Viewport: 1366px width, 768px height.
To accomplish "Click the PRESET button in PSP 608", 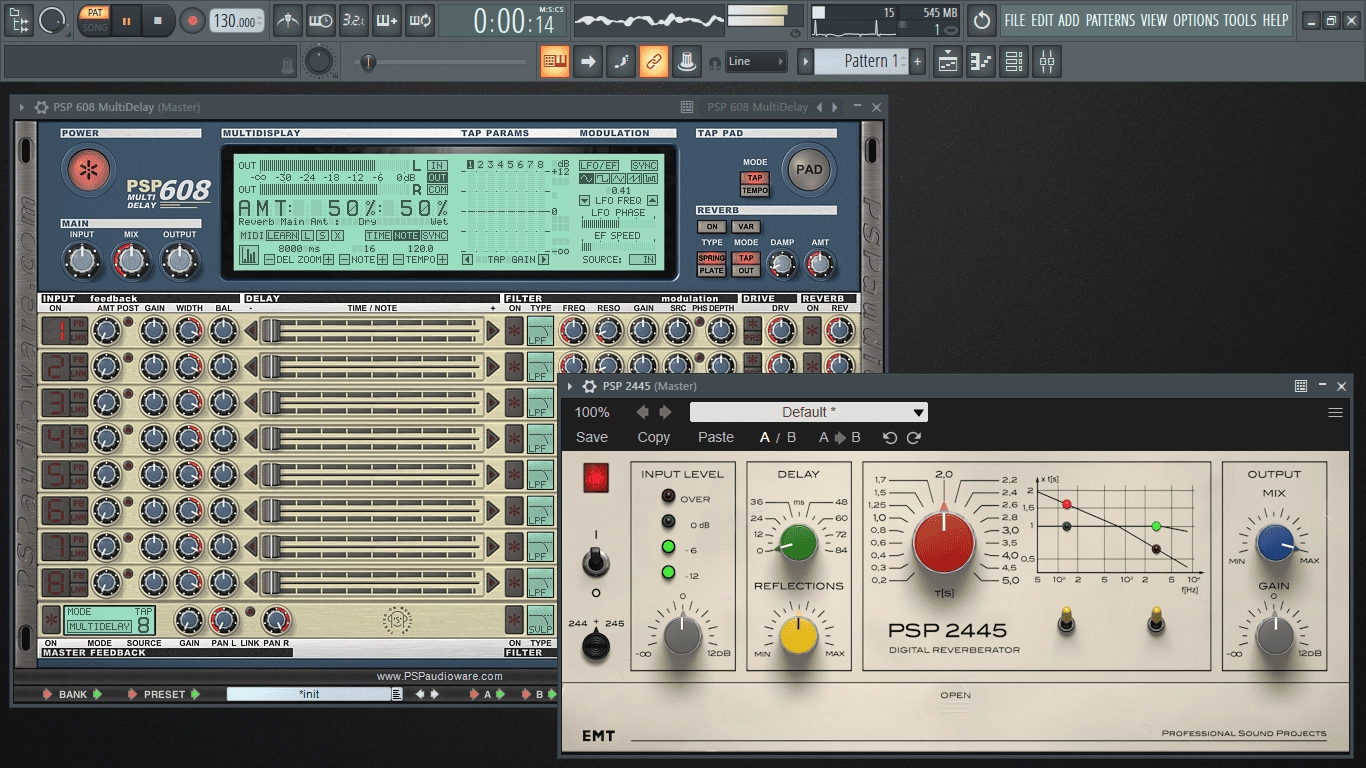I will (164, 694).
